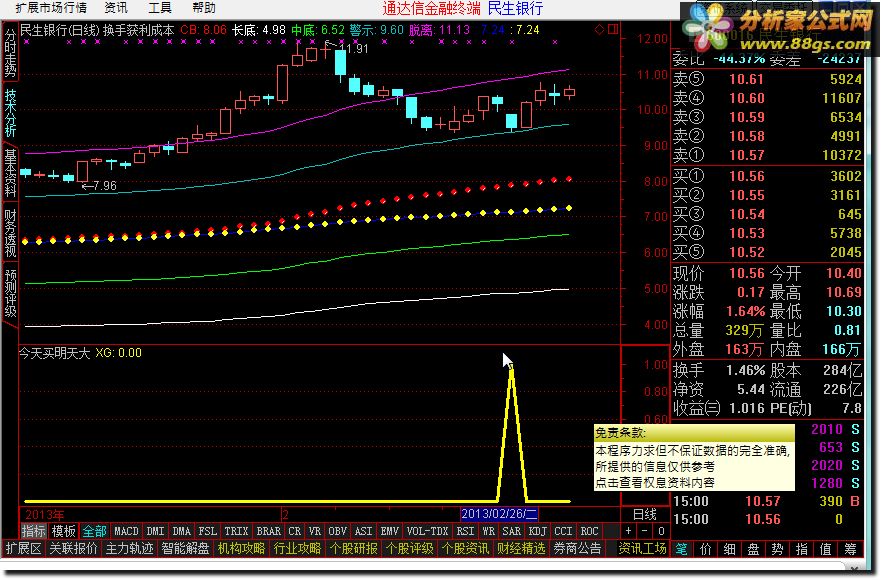Screen dimensions: 882x580
Task: Open the 扩展市场行情 menu
Action: pos(51,8)
